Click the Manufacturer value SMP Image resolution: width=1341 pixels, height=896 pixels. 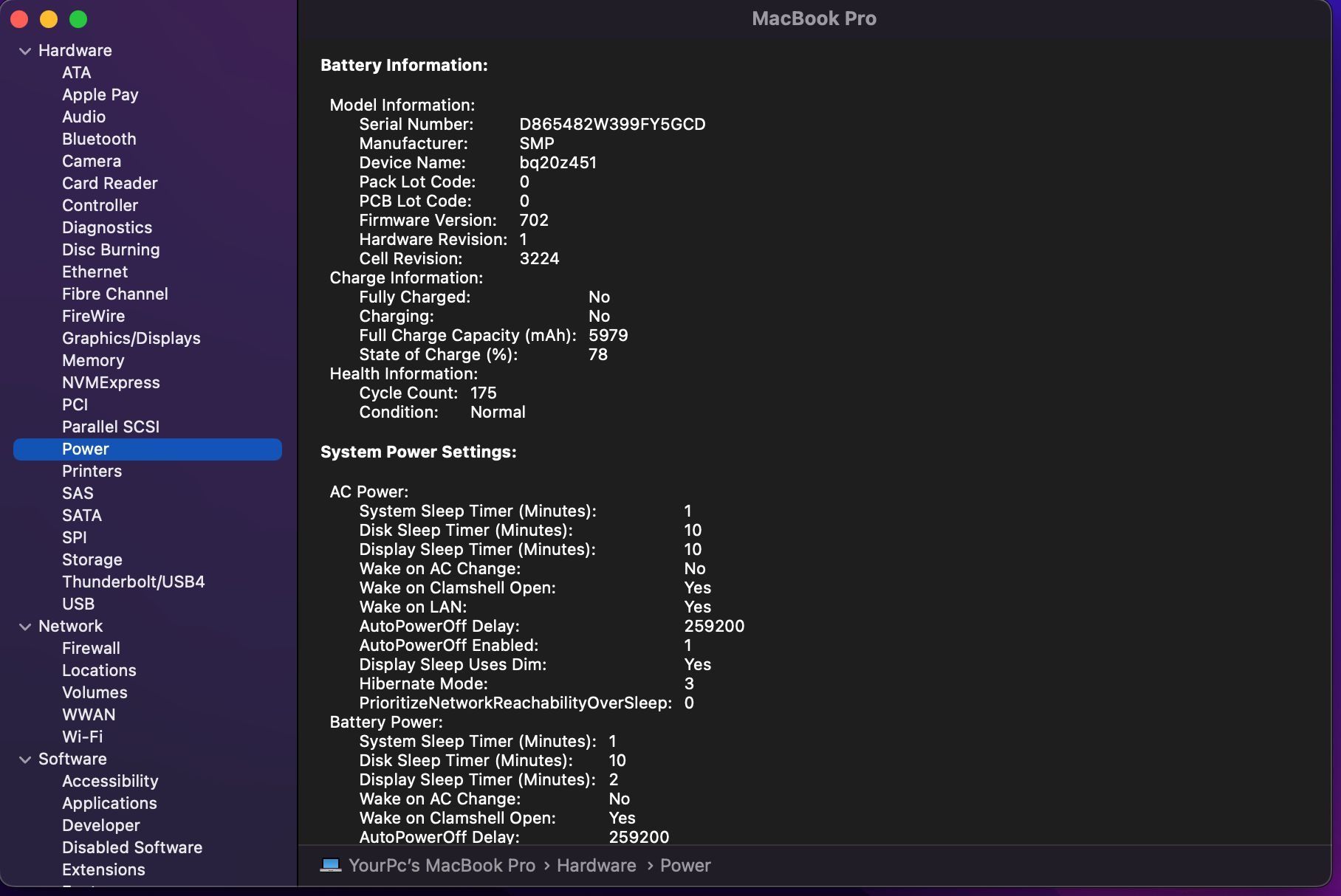click(537, 143)
